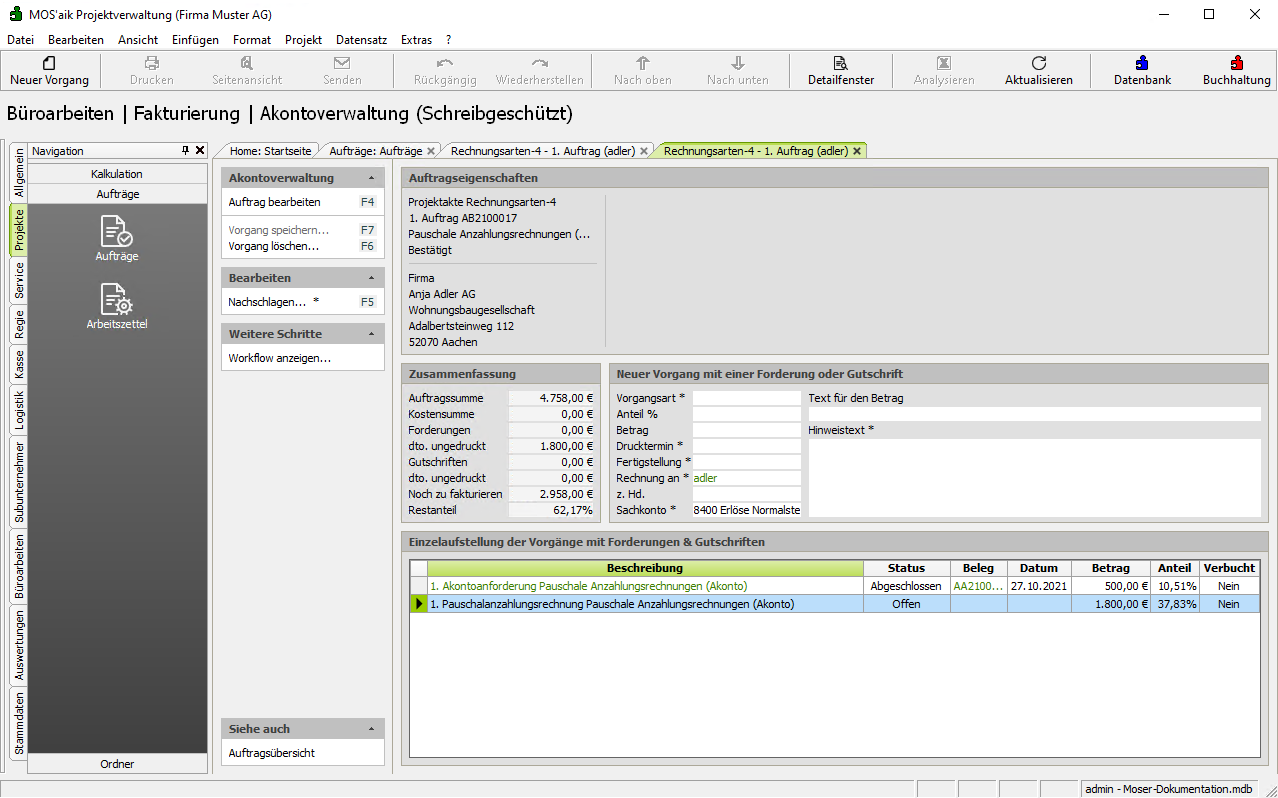Click into the Vorgangsart input field
The height and width of the screenshot is (798, 1278).
(746, 398)
